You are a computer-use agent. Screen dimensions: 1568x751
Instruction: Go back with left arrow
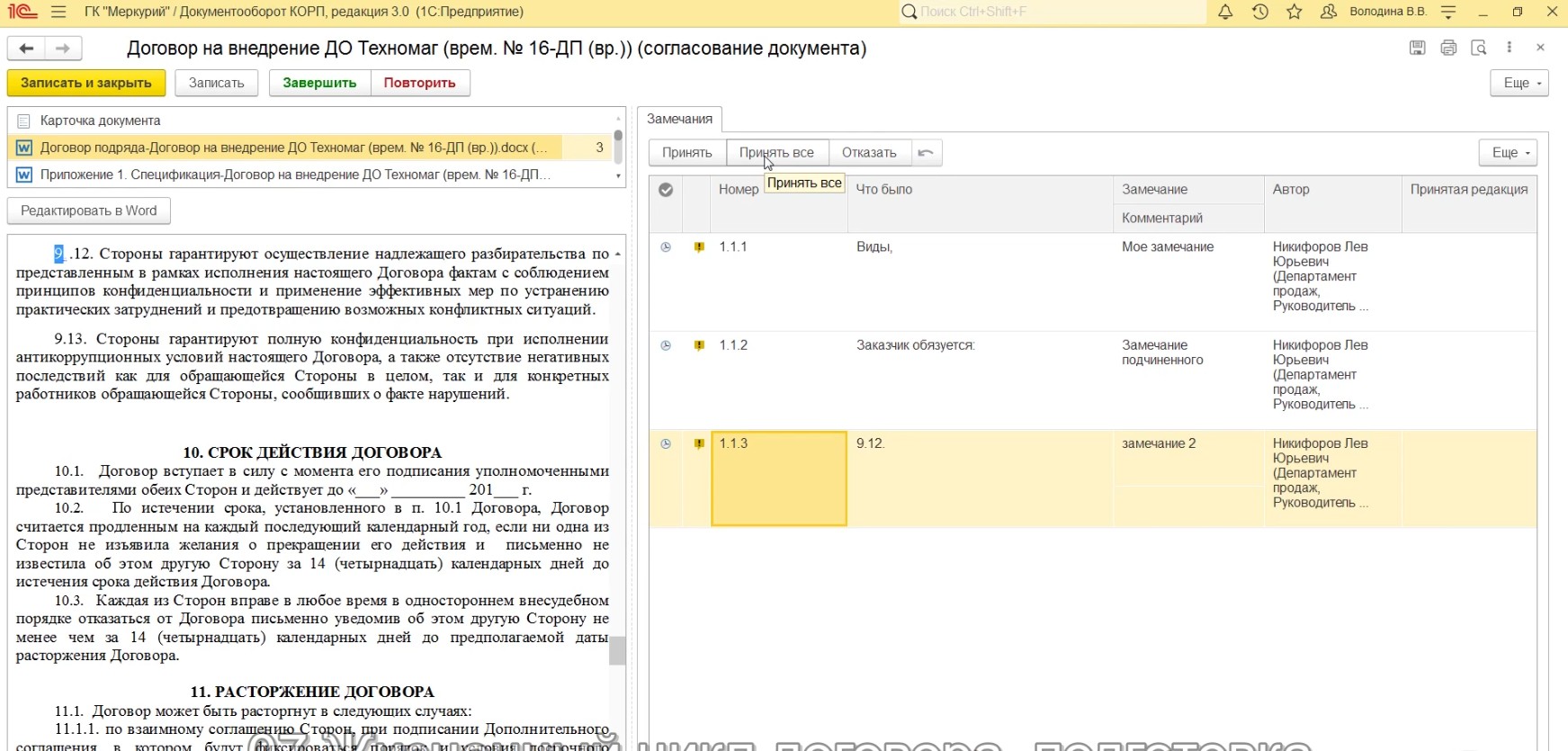click(26, 49)
